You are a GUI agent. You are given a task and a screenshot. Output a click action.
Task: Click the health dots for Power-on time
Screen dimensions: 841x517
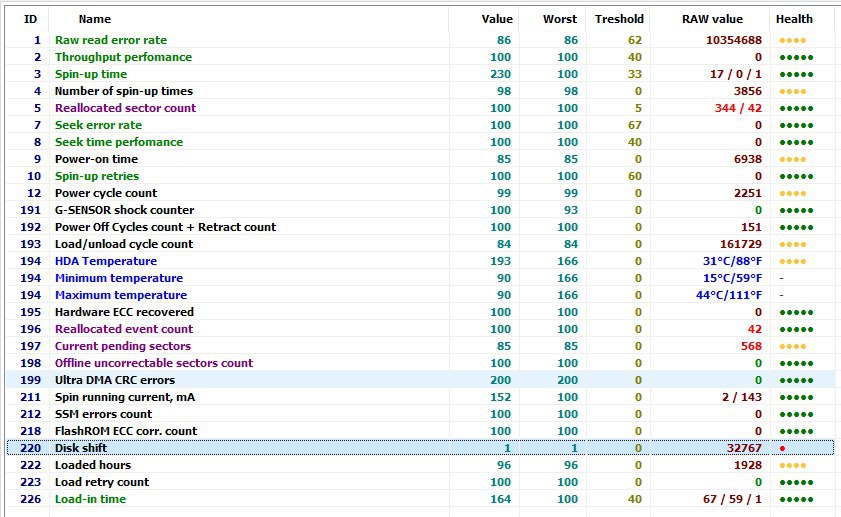pos(793,159)
